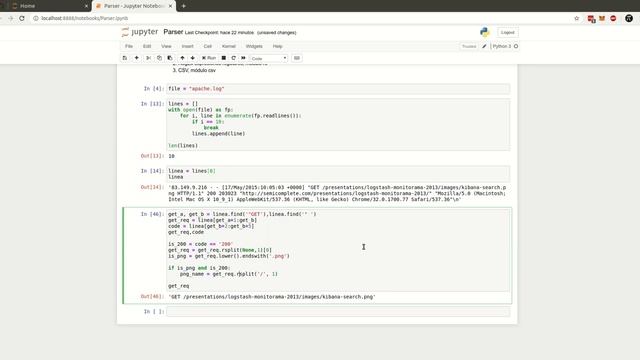The height and width of the screenshot is (360, 640).
Task: Close the Parser Jupyter Notebook tab
Action: [x=170, y=6]
